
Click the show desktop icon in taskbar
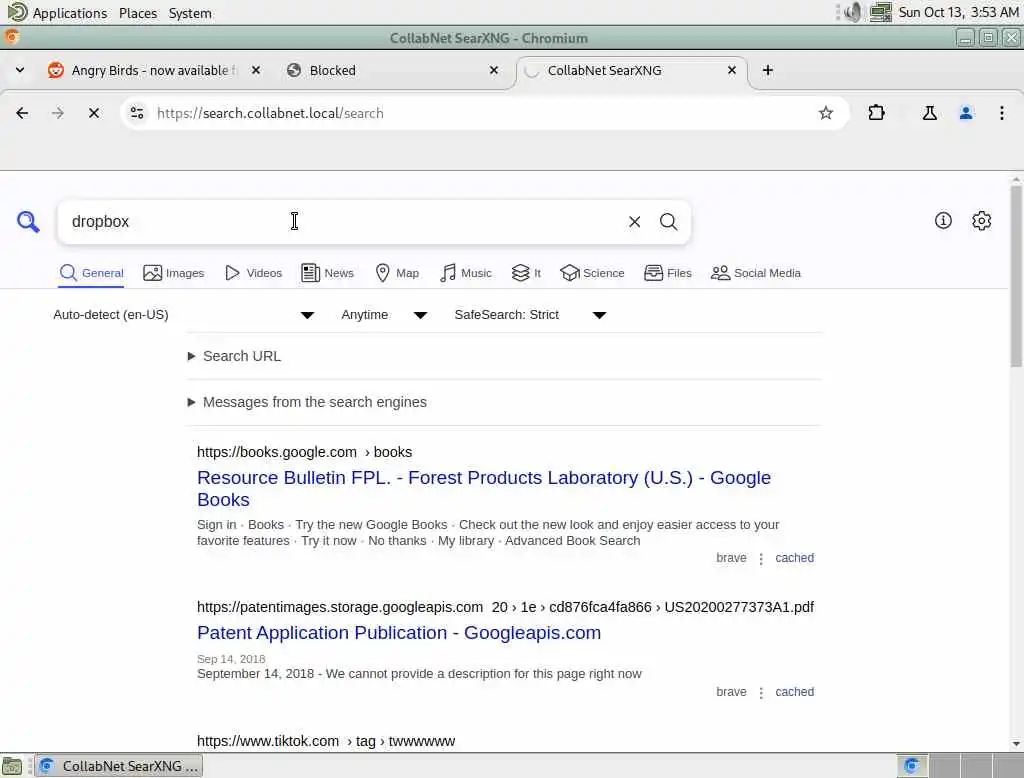pos(12,766)
